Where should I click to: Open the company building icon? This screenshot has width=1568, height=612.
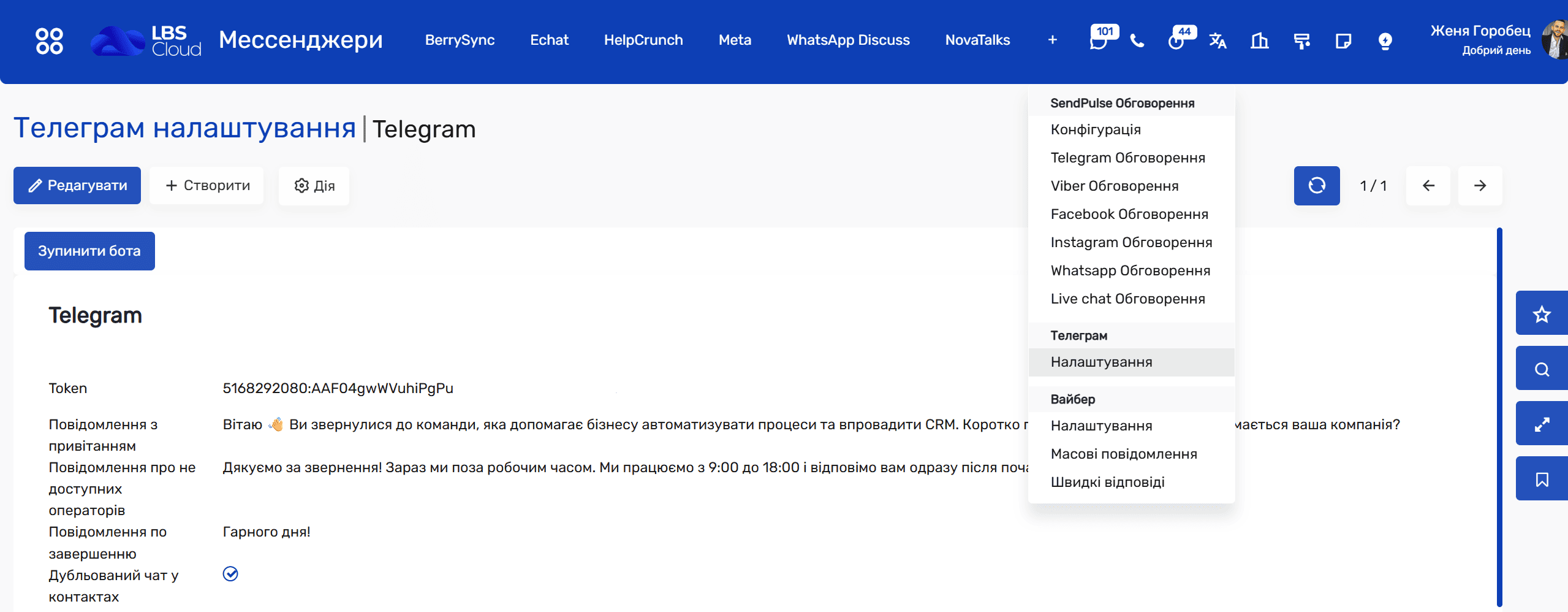tap(1260, 41)
